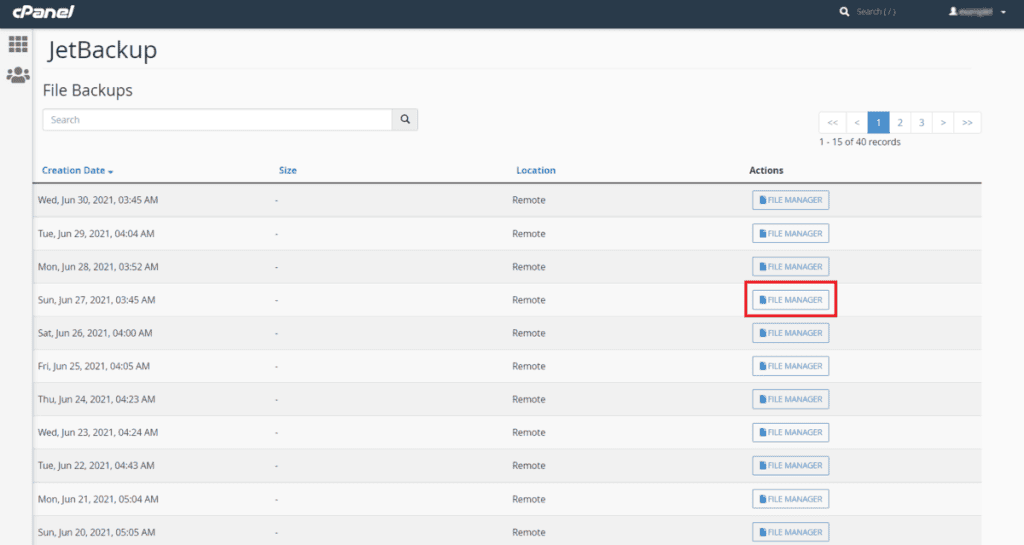Open File Manager for Jun 21, 2021 backup

click(790, 499)
